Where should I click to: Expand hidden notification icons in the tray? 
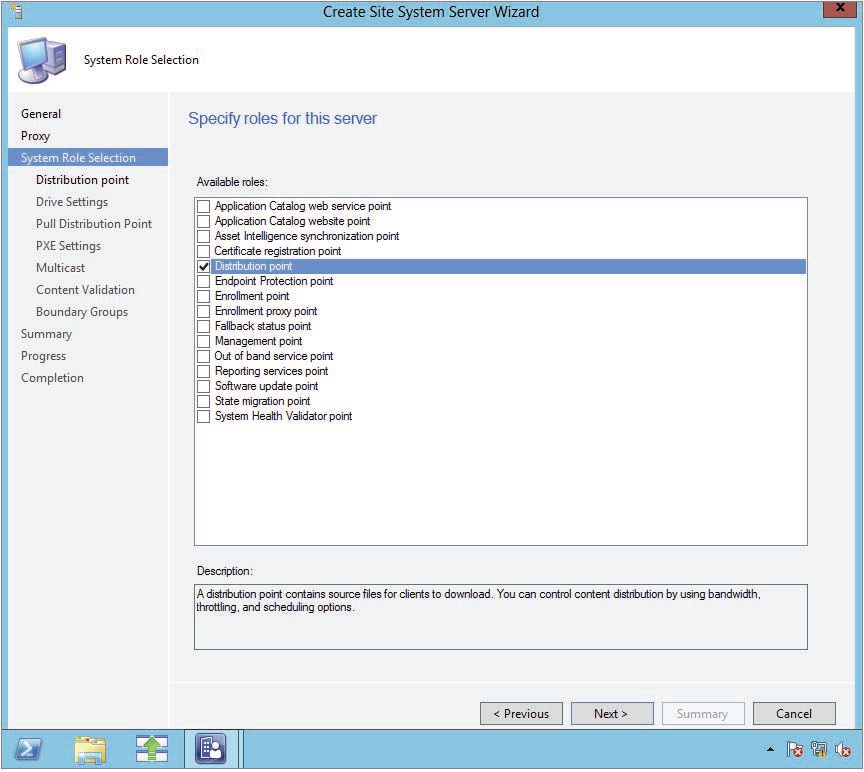[770, 749]
